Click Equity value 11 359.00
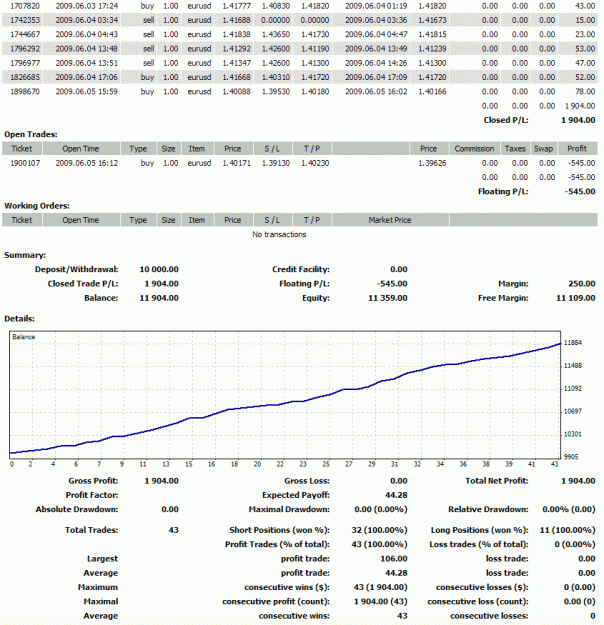The width and height of the screenshot is (604, 625). pyautogui.click(x=388, y=298)
